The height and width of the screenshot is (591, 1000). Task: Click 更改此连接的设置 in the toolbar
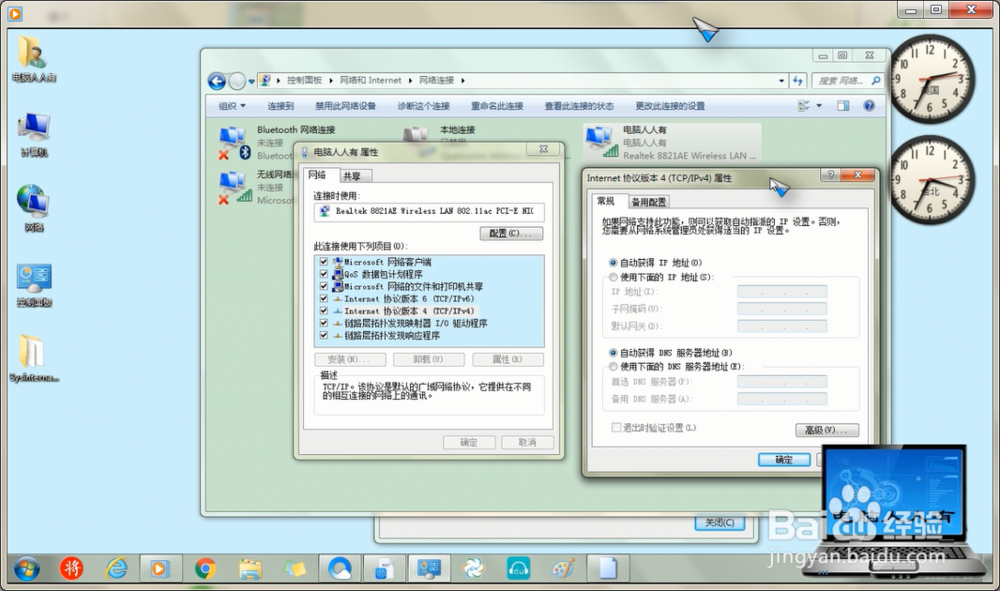670,106
